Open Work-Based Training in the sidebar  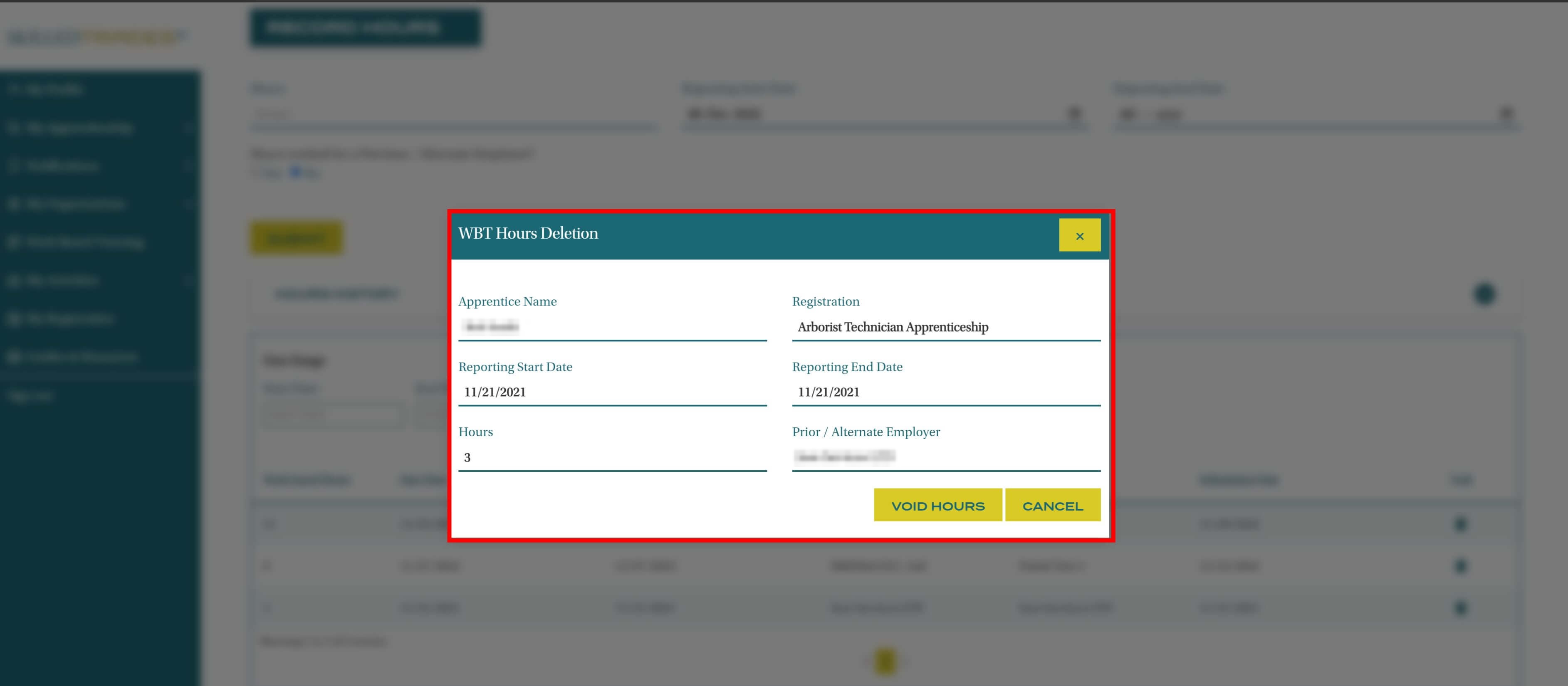(85, 242)
